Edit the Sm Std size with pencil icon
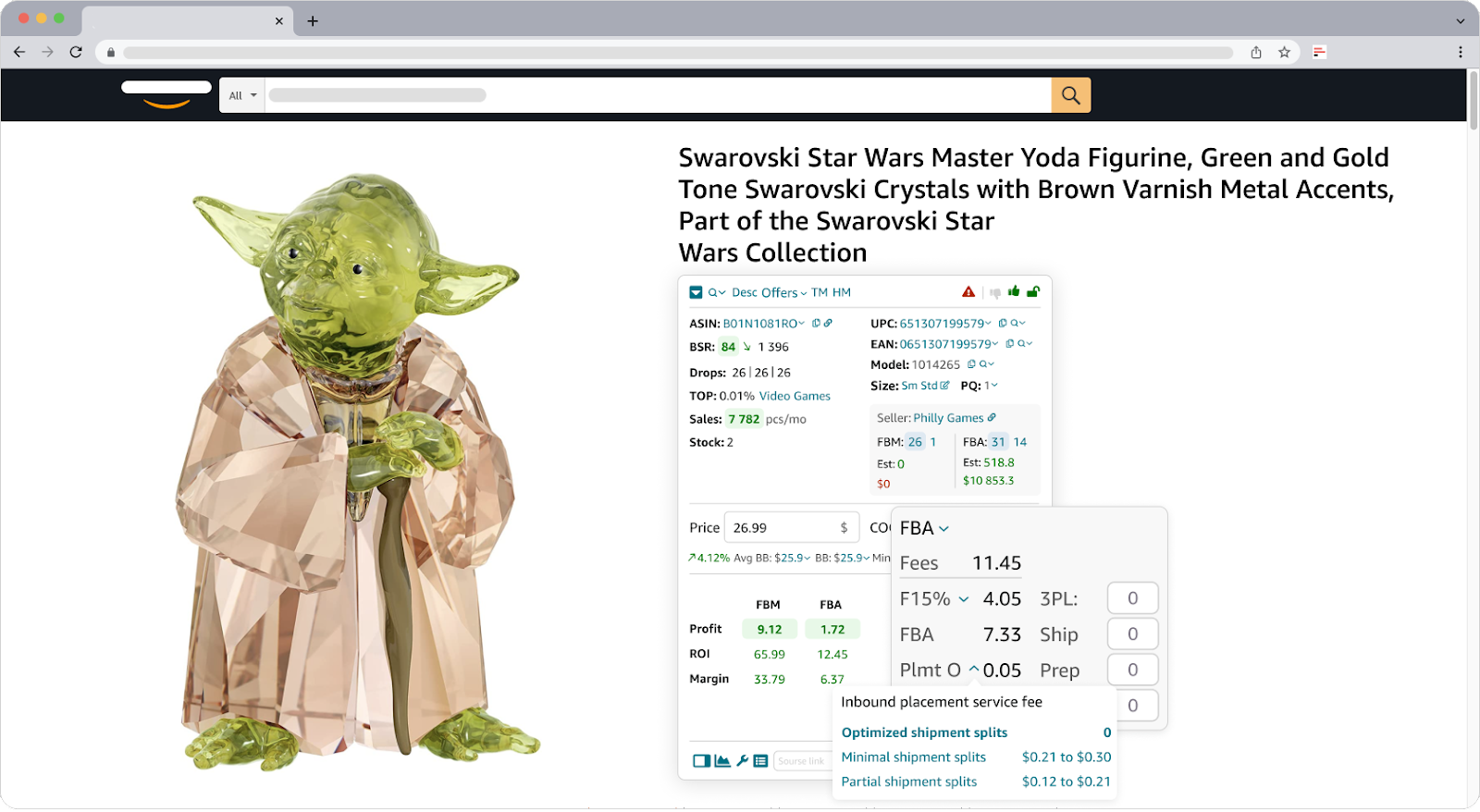The image size is (1480, 812). [x=944, y=386]
